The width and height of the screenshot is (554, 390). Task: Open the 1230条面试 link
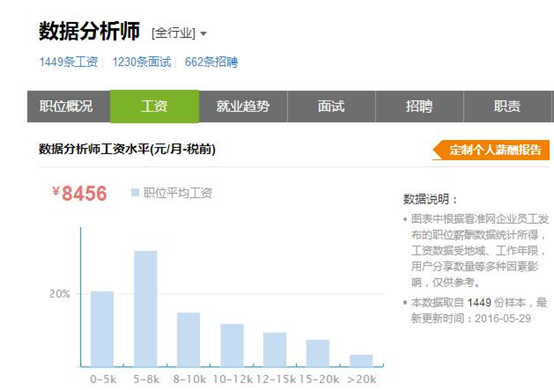click(142, 62)
